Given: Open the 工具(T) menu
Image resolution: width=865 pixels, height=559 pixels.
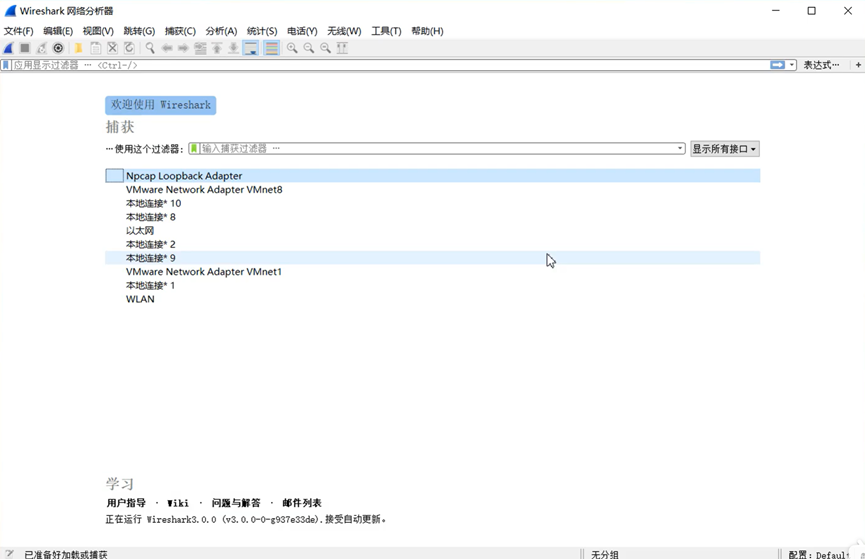Looking at the screenshot, I should (x=386, y=31).
